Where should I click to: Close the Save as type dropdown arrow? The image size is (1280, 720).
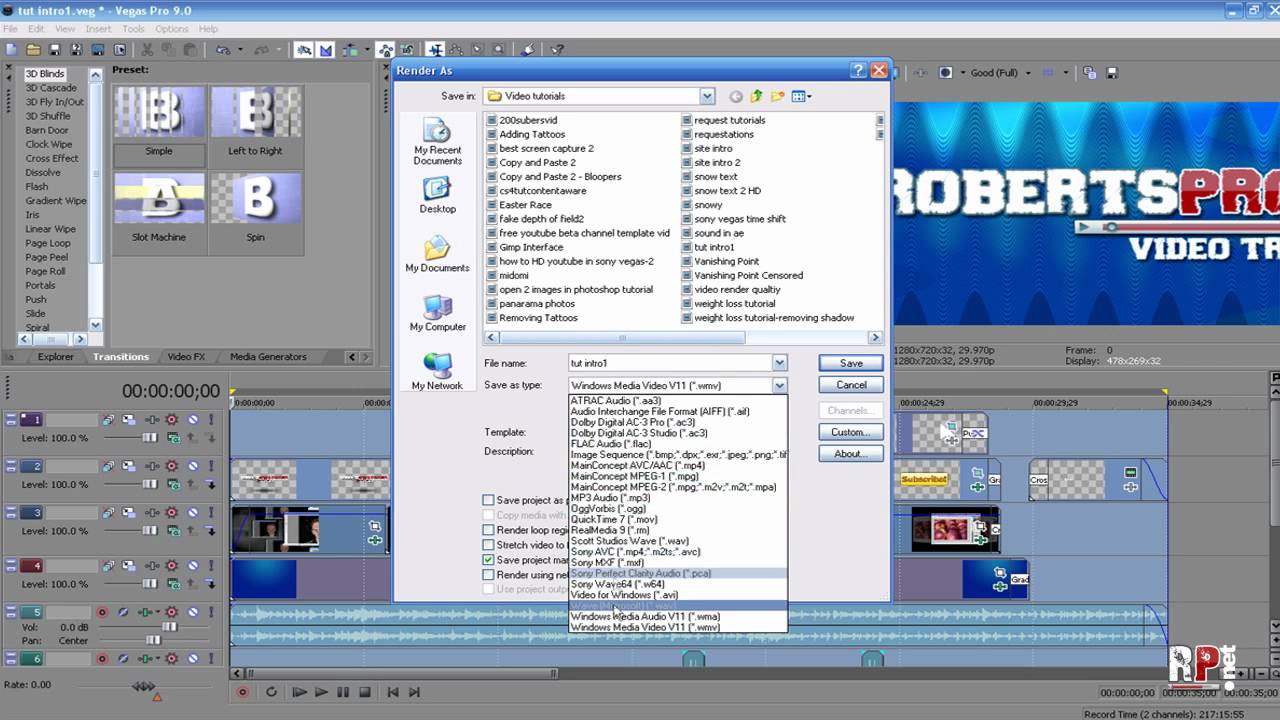point(779,385)
